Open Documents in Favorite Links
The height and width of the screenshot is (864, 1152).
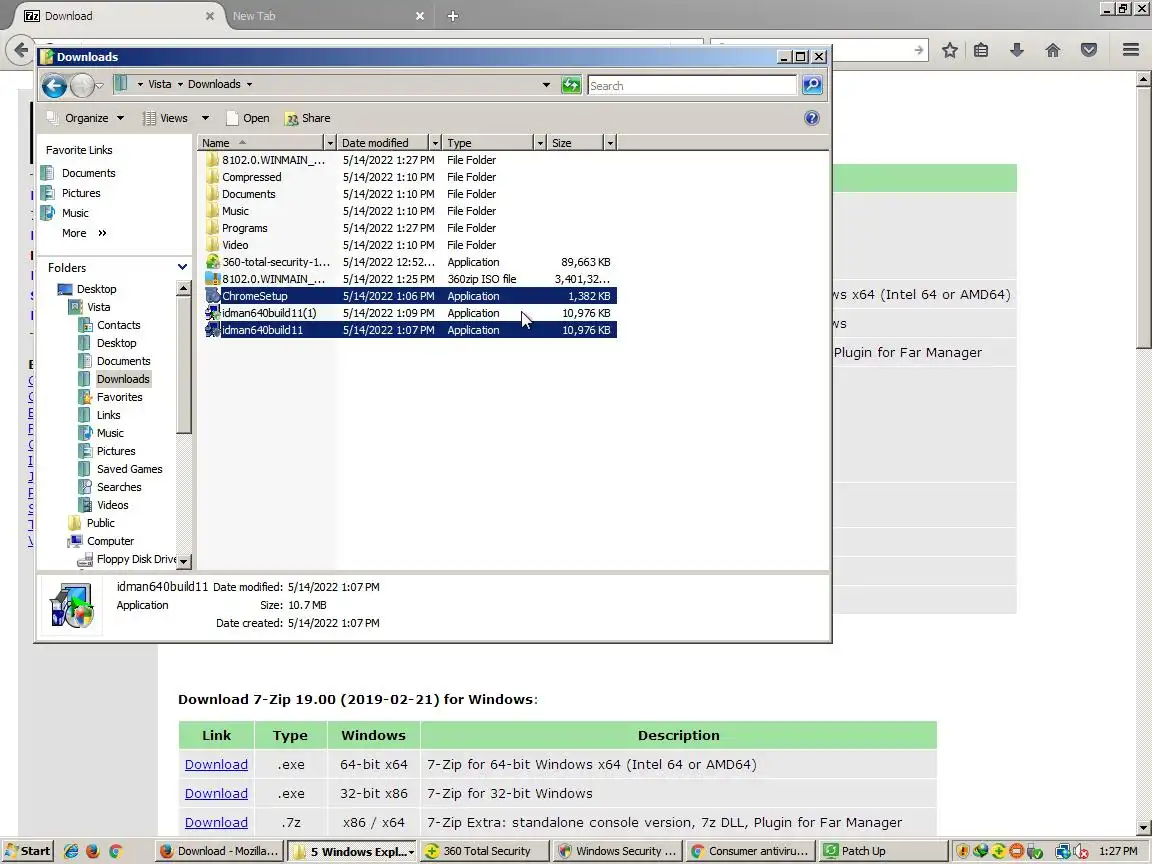click(88, 173)
